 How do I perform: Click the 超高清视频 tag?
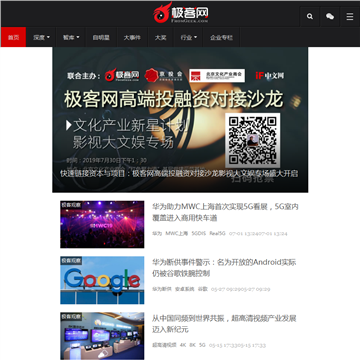click(164, 345)
